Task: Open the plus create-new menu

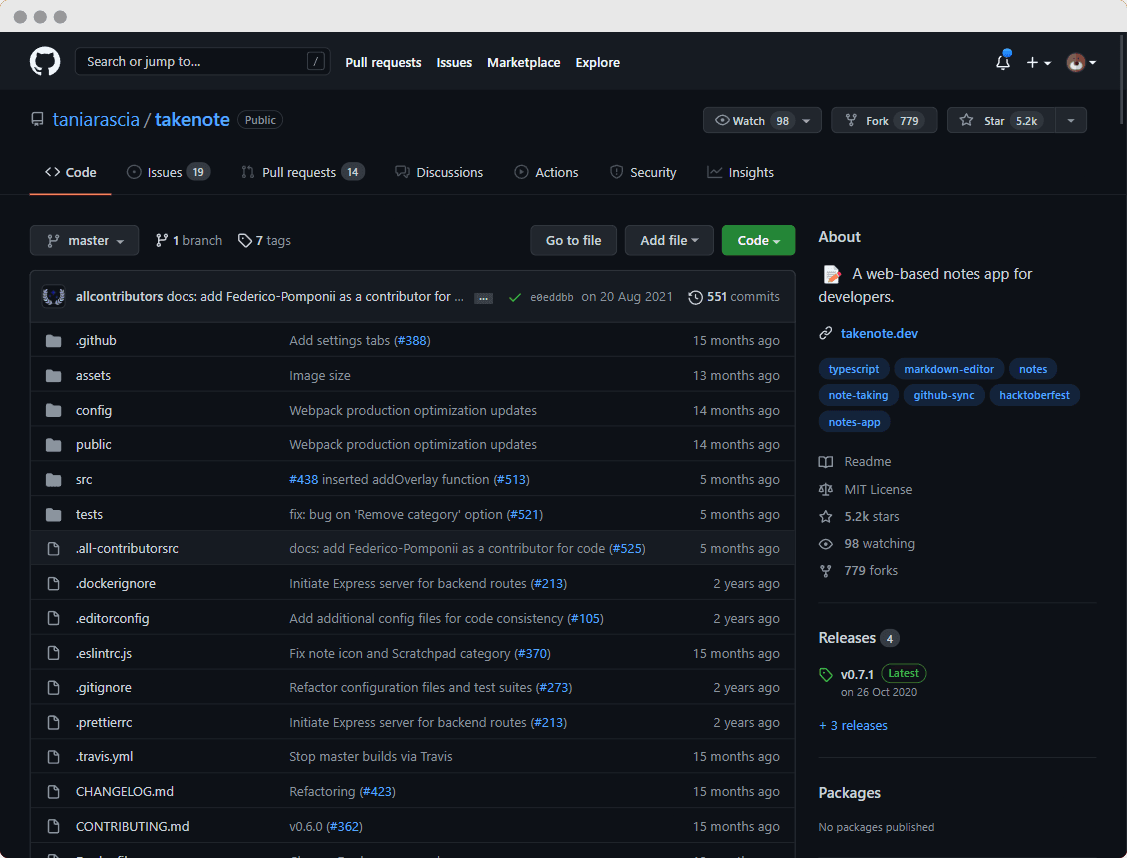Action: pyautogui.click(x=1039, y=63)
